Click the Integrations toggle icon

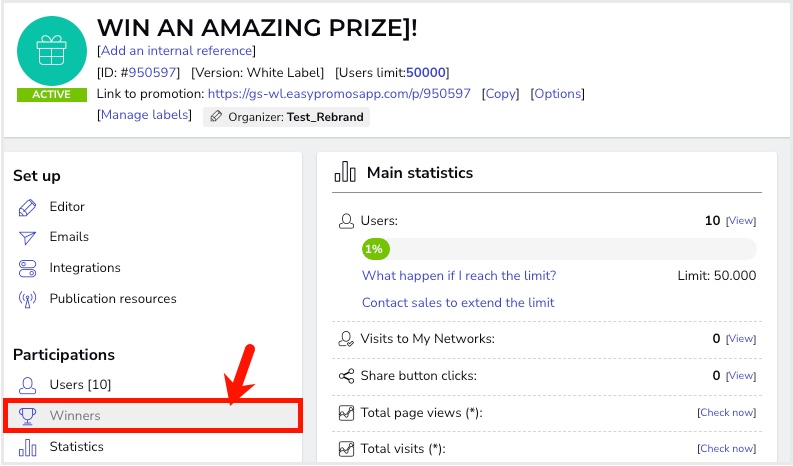point(28,268)
